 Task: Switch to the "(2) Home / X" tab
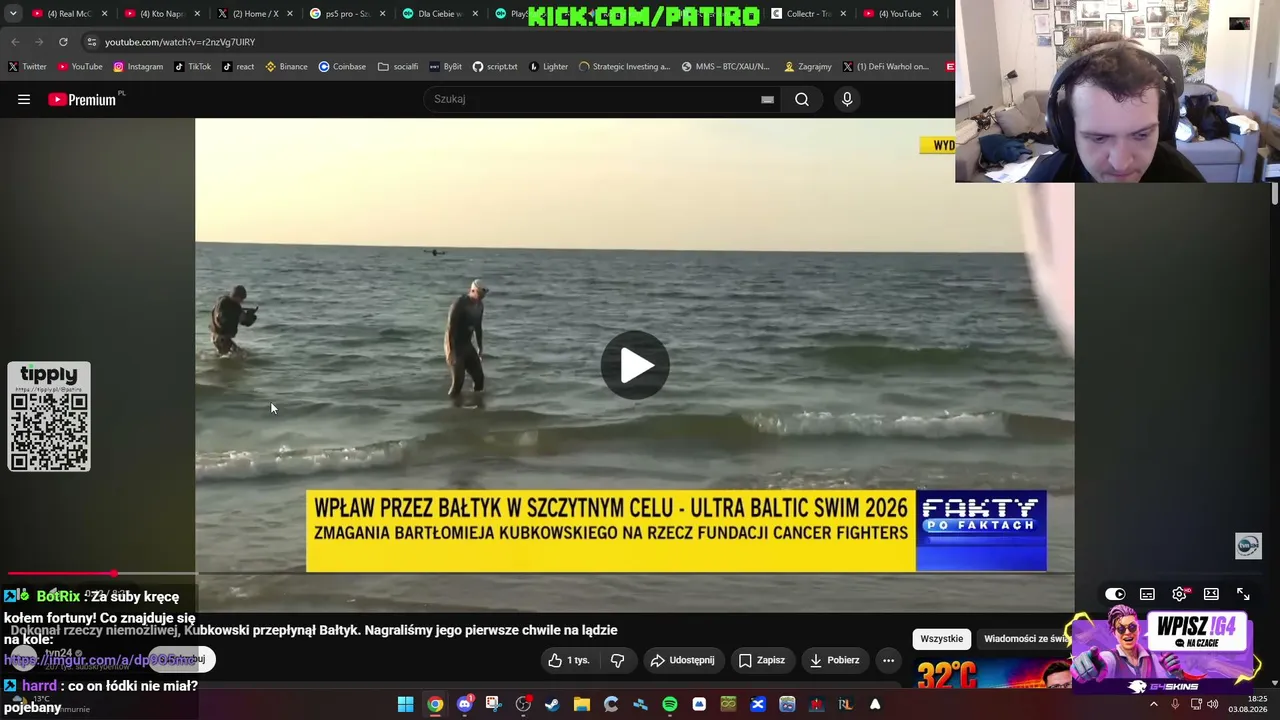[x=254, y=14]
